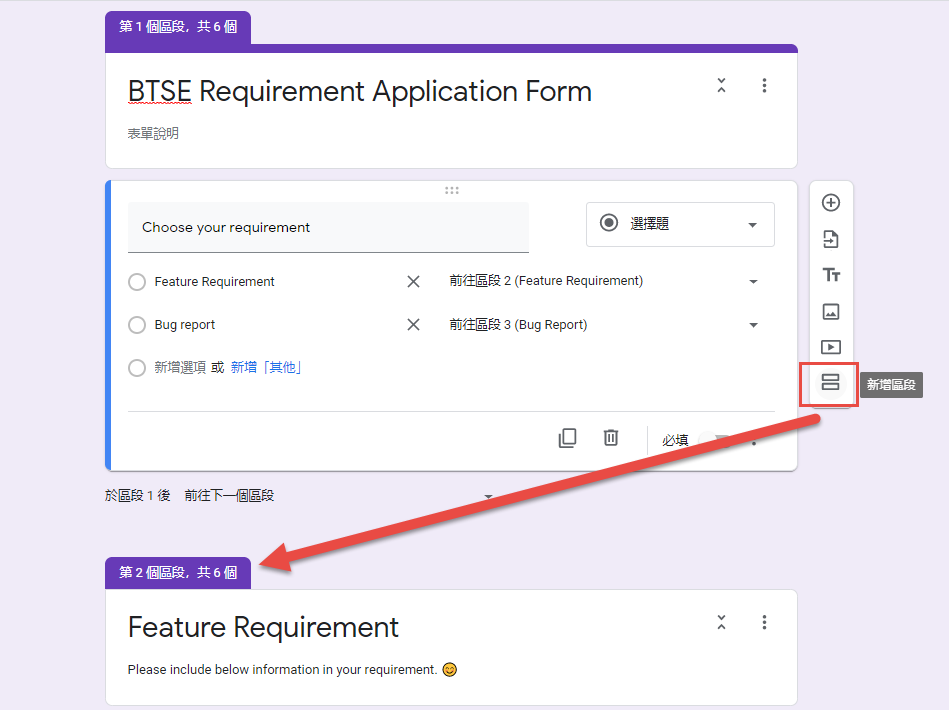Edit the Feature Requirement section title

[x=263, y=627]
